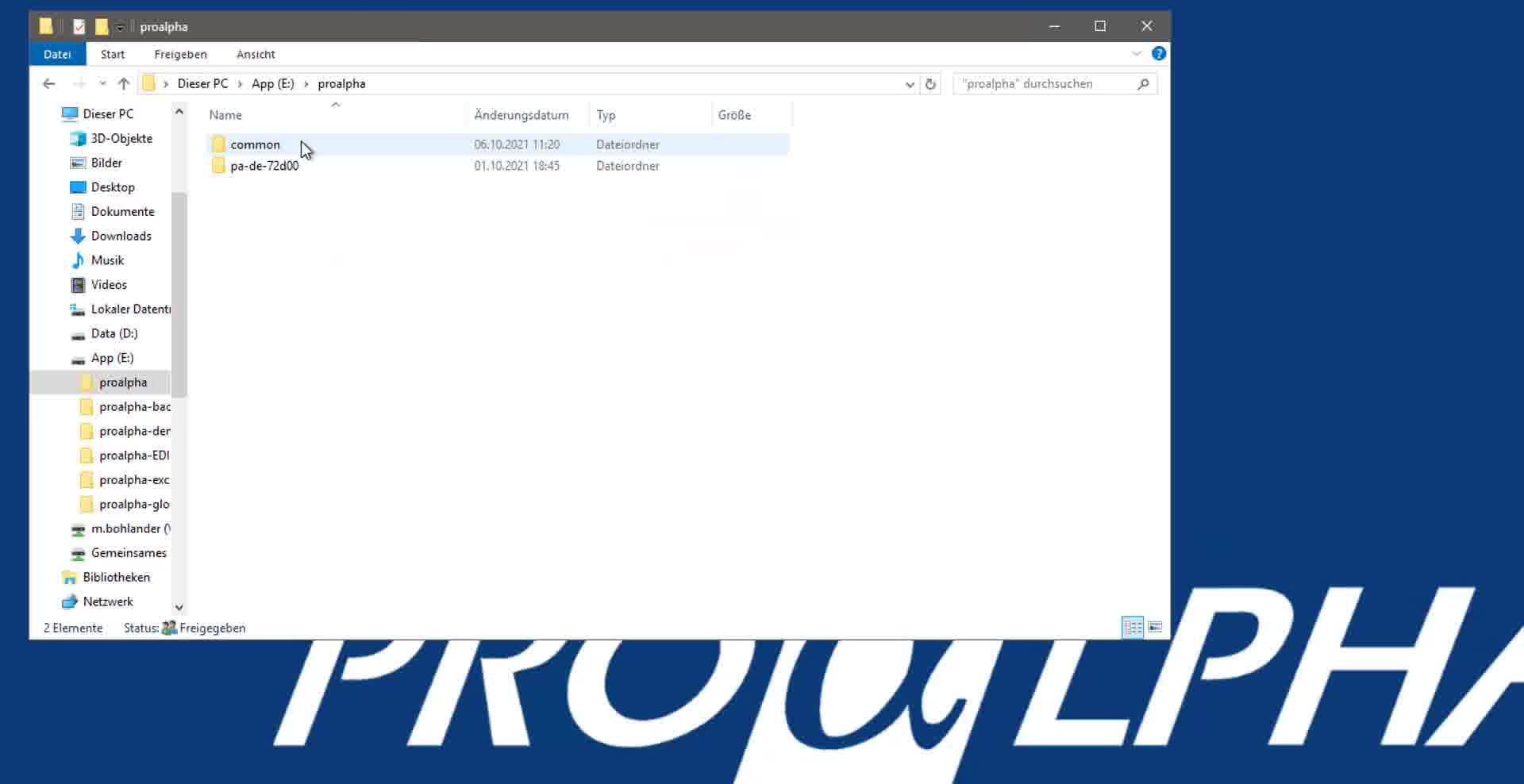The height and width of the screenshot is (784, 1524).
Task: Open the Ansicht ribbon tab
Action: [x=256, y=54]
